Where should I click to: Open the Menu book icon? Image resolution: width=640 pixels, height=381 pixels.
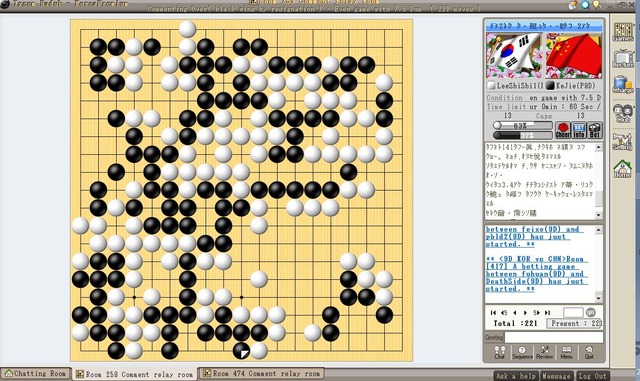566,352
